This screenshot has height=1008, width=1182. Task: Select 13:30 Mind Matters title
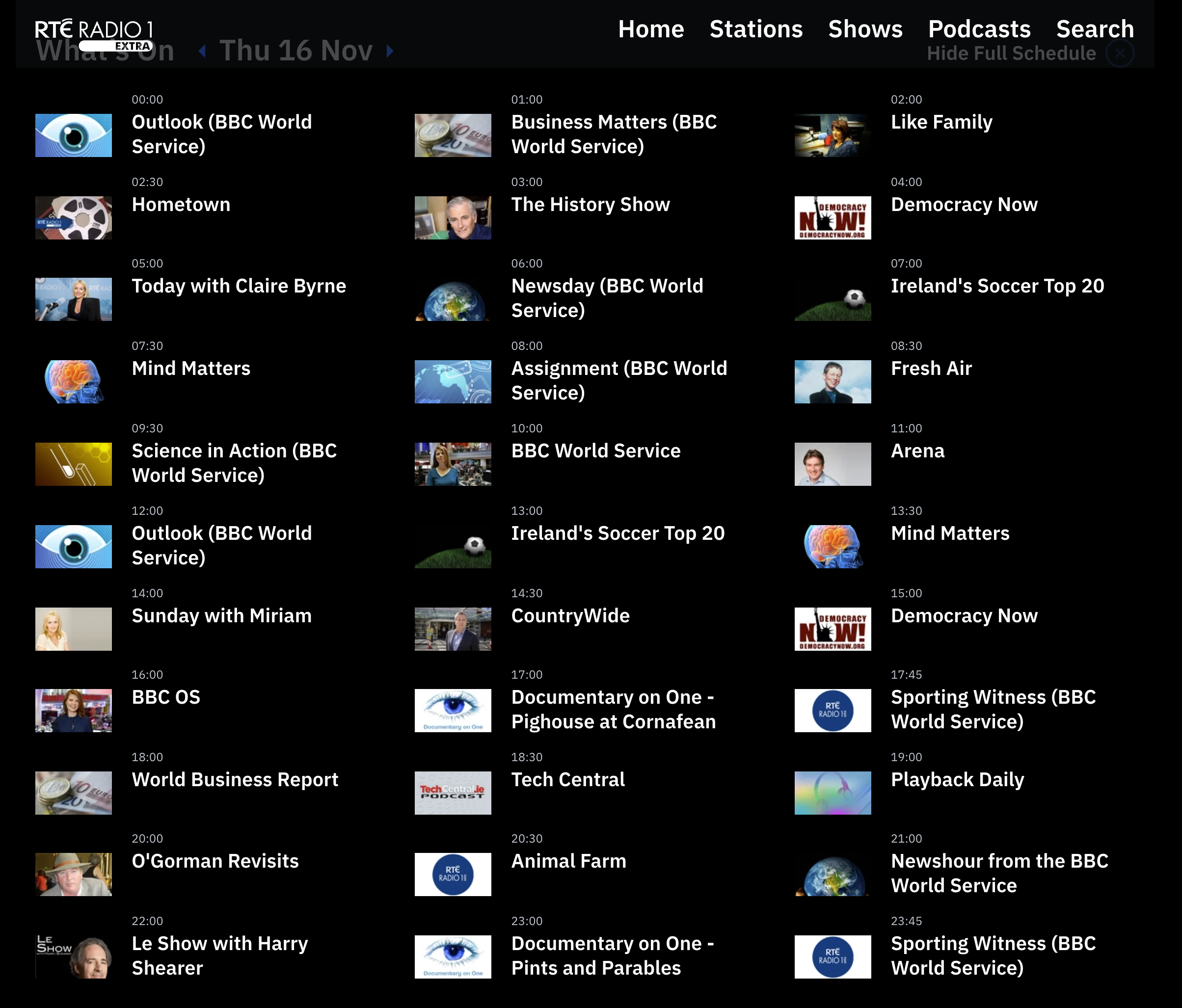950,533
